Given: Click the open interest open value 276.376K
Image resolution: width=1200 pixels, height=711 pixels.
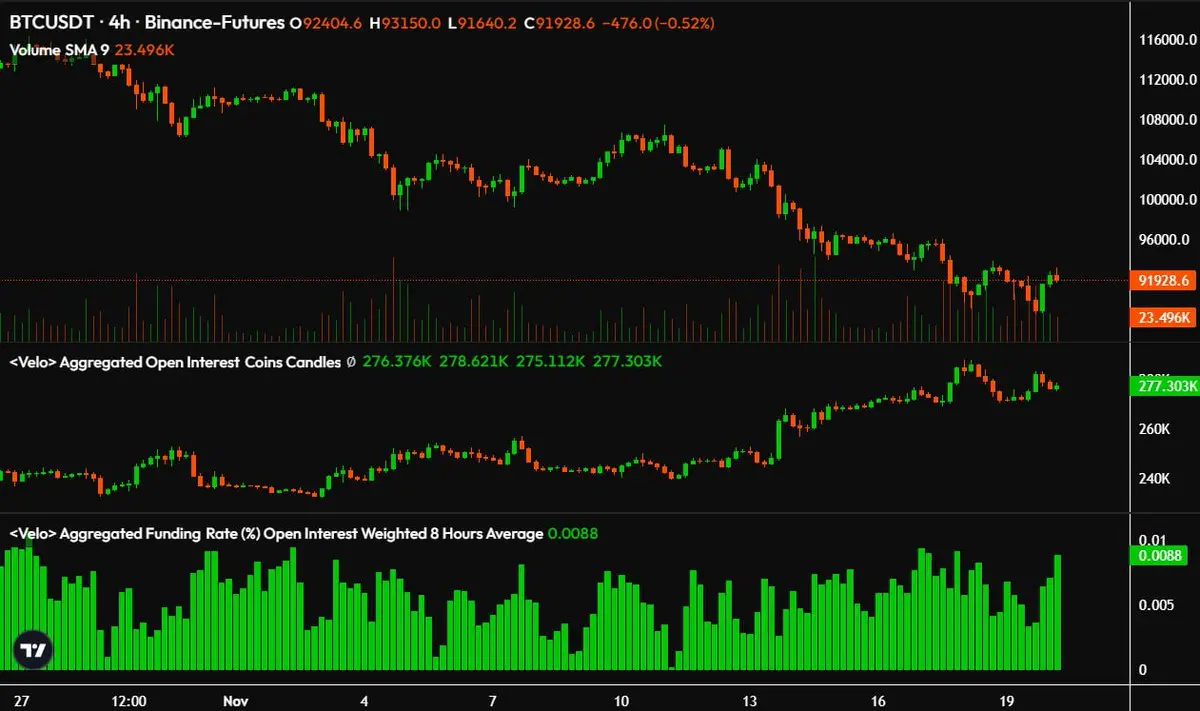Looking at the screenshot, I should 398,363.
